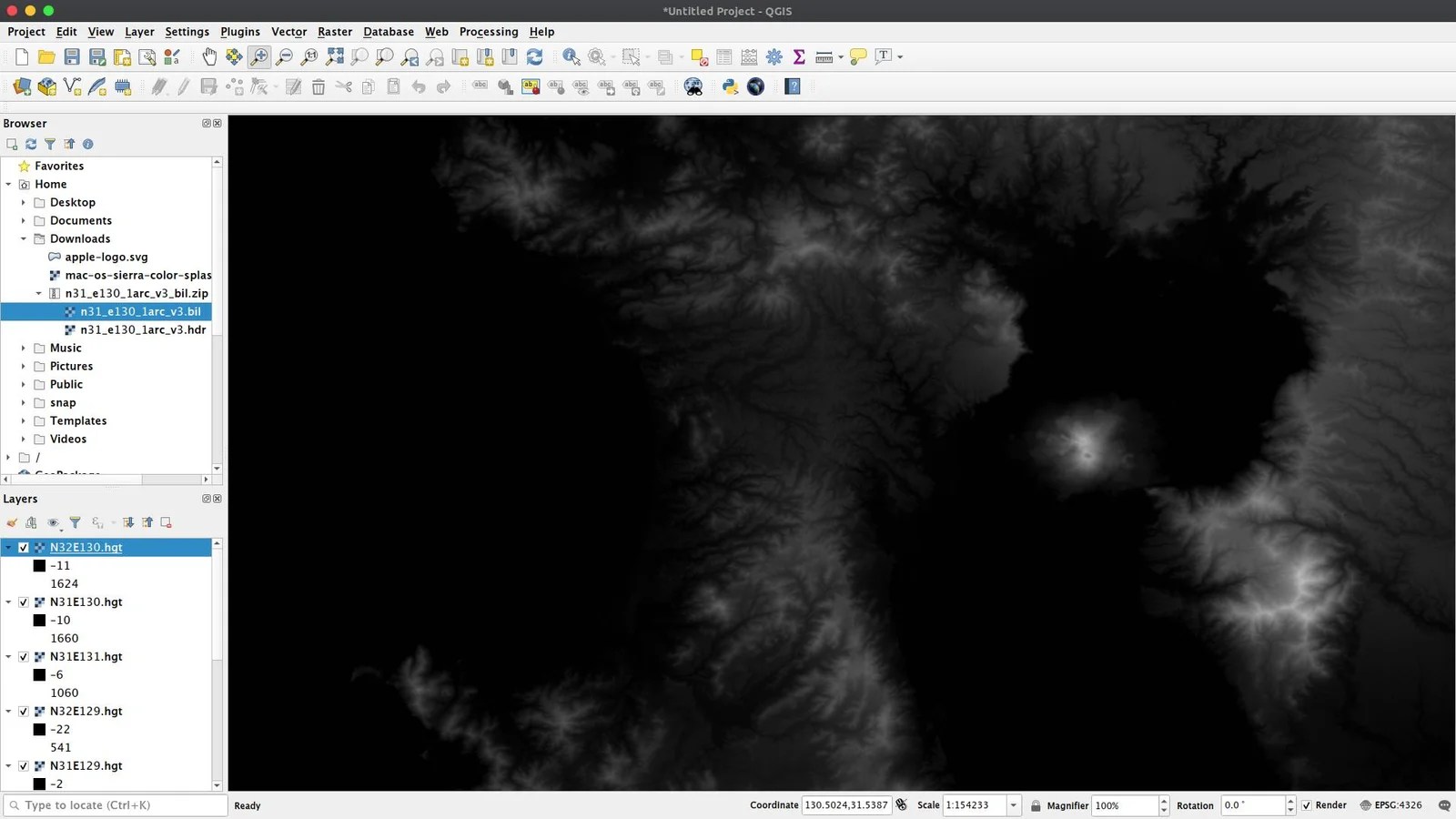This screenshot has width=1456, height=819.
Task: Open the log messages bubble in status bar
Action: (1444, 805)
